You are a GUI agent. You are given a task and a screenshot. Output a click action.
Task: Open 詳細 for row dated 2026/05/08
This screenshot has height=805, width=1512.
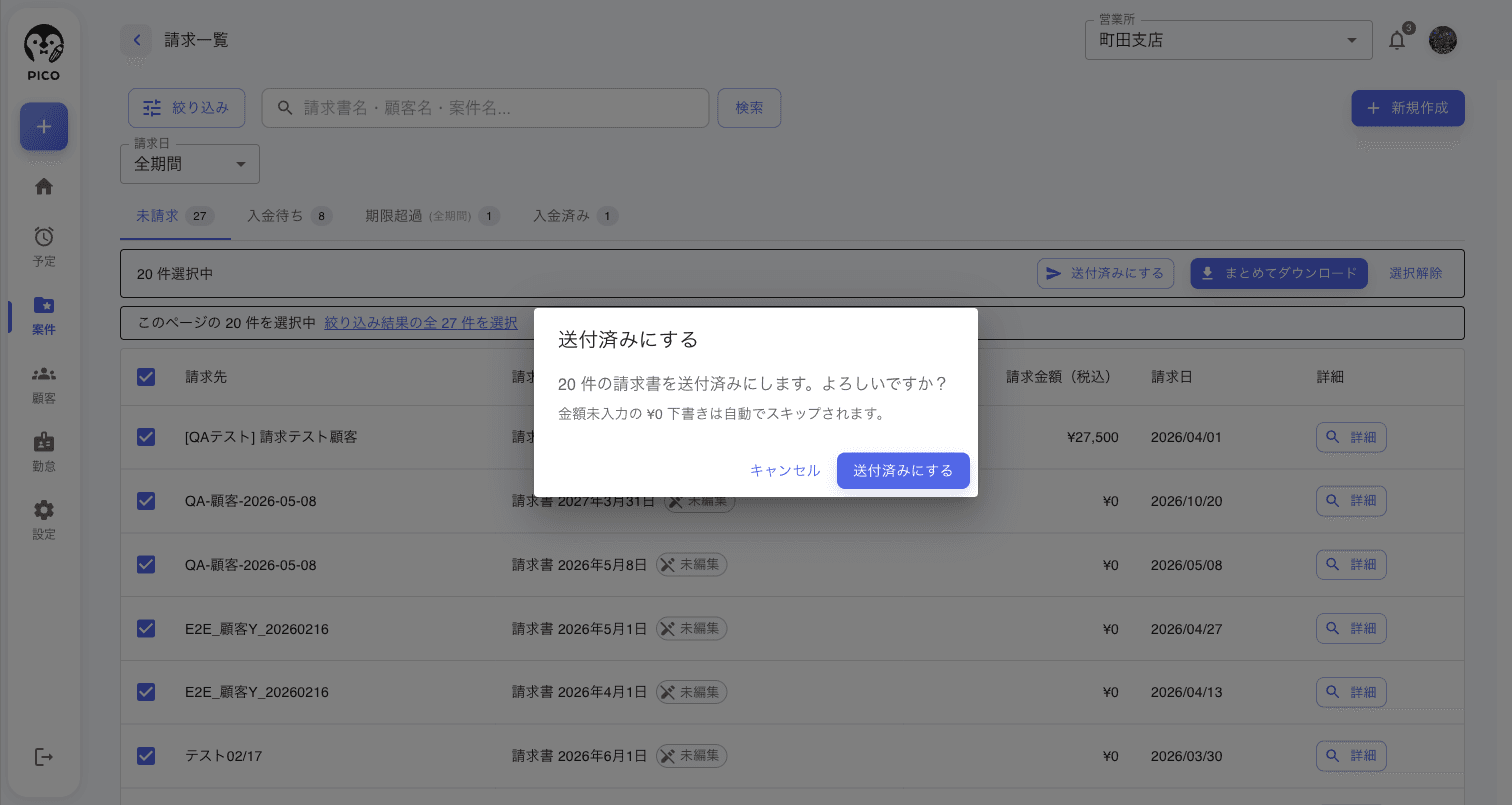[x=1351, y=564]
